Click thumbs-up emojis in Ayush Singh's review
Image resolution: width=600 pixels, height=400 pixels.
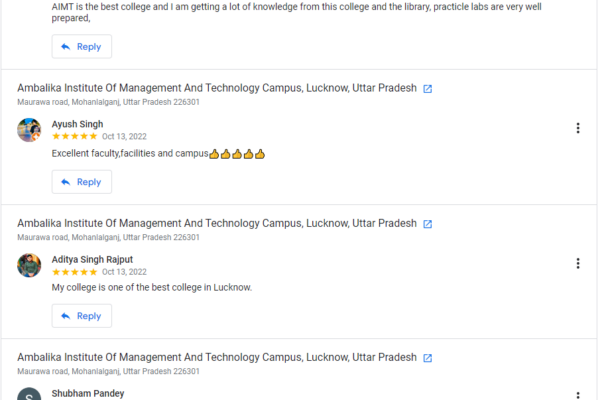point(237,154)
